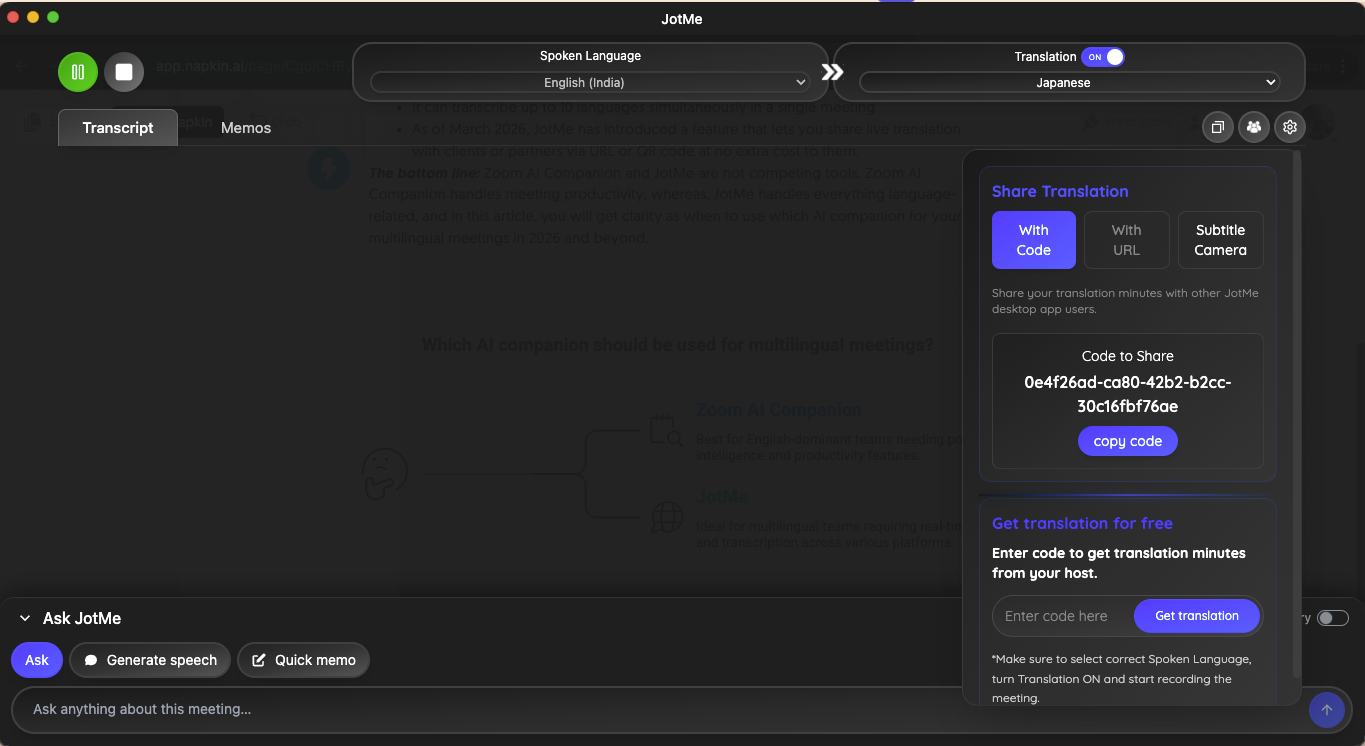1365x746 pixels.
Task: Switch to the Transcript tab
Action: tap(118, 128)
